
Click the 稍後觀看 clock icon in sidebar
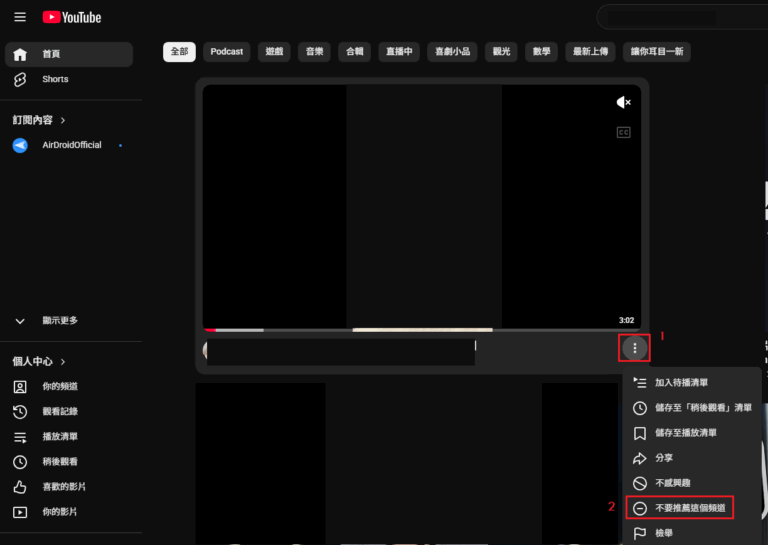pyautogui.click(x=20, y=462)
